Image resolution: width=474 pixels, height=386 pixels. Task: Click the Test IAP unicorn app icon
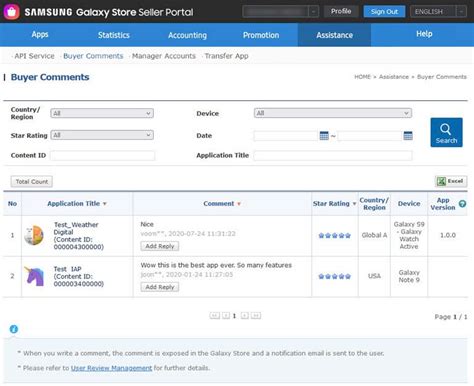(x=34, y=276)
